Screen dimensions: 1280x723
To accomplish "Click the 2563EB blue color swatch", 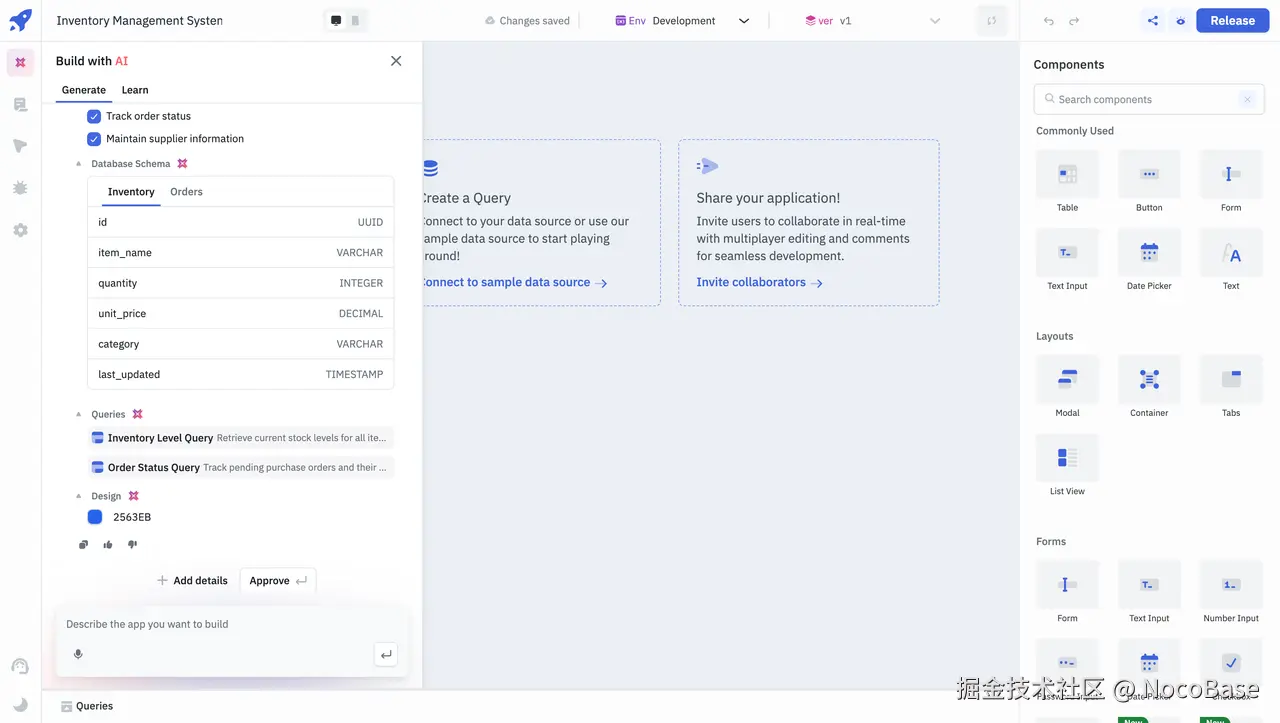I will (x=95, y=517).
